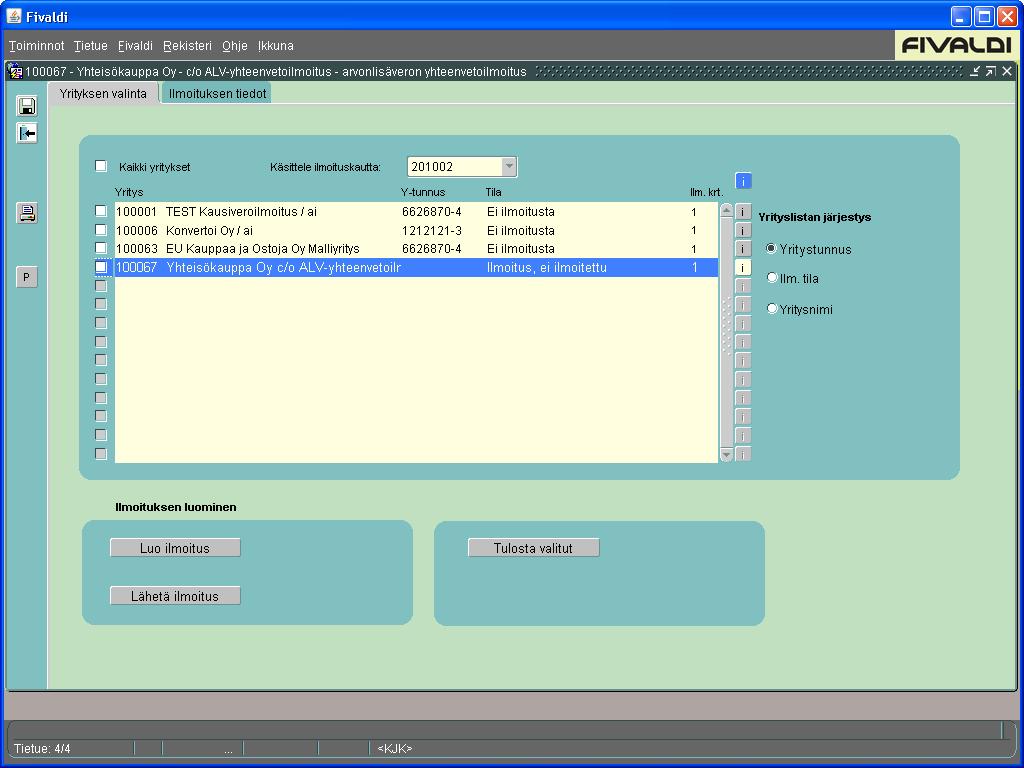Open info for selected row 100067 Yhteisökauppa
This screenshot has height=768, width=1024.
[x=743, y=268]
